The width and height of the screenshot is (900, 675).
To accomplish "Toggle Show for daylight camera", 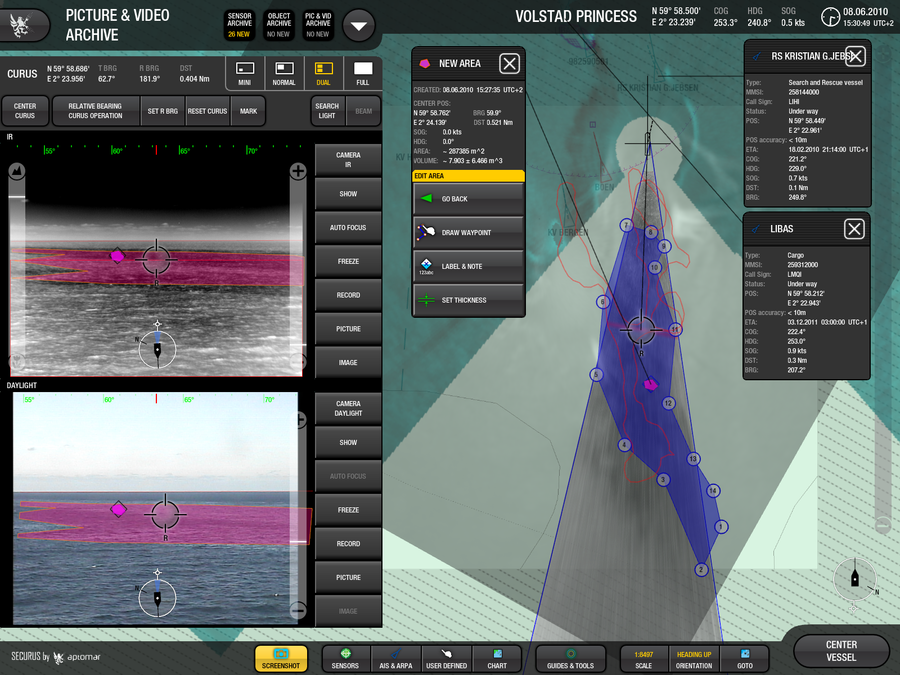I will pyautogui.click(x=348, y=443).
